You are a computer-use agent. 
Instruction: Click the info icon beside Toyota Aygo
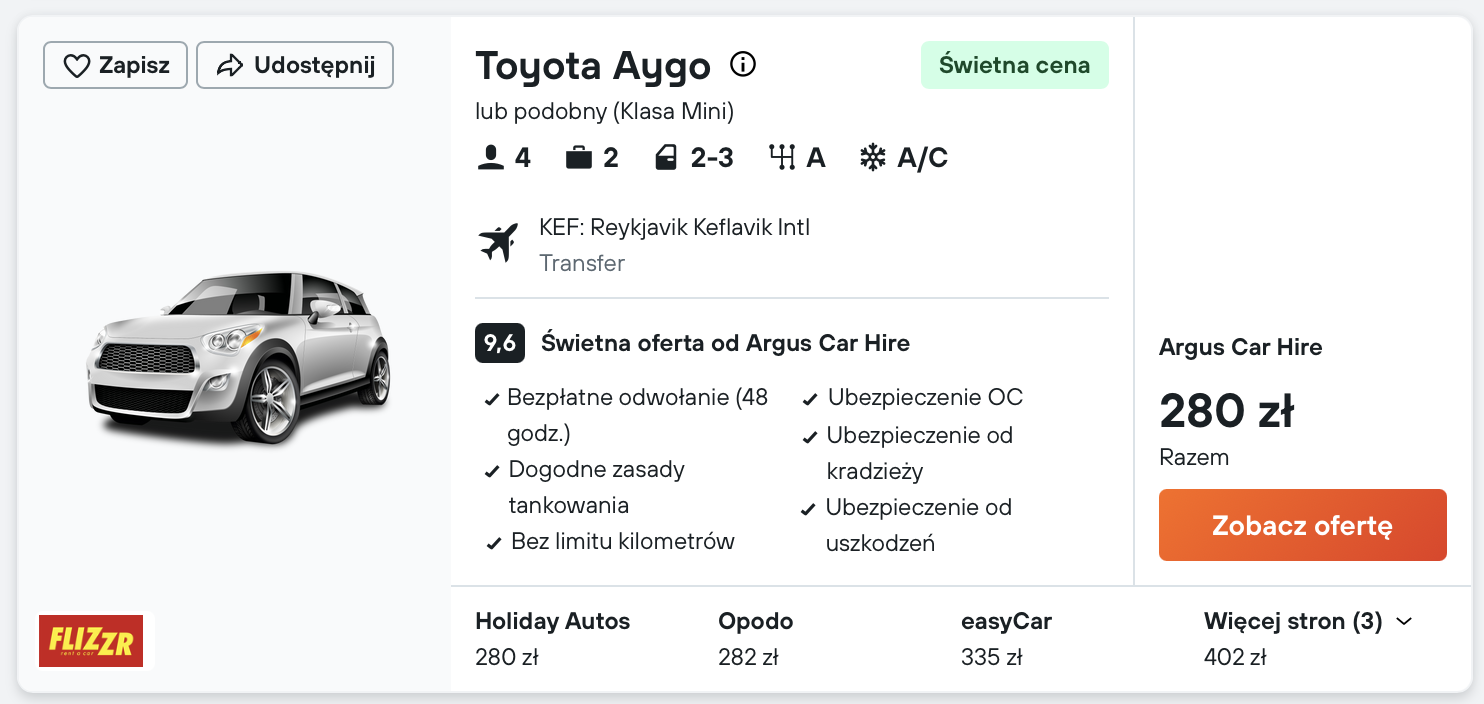pyautogui.click(x=743, y=65)
